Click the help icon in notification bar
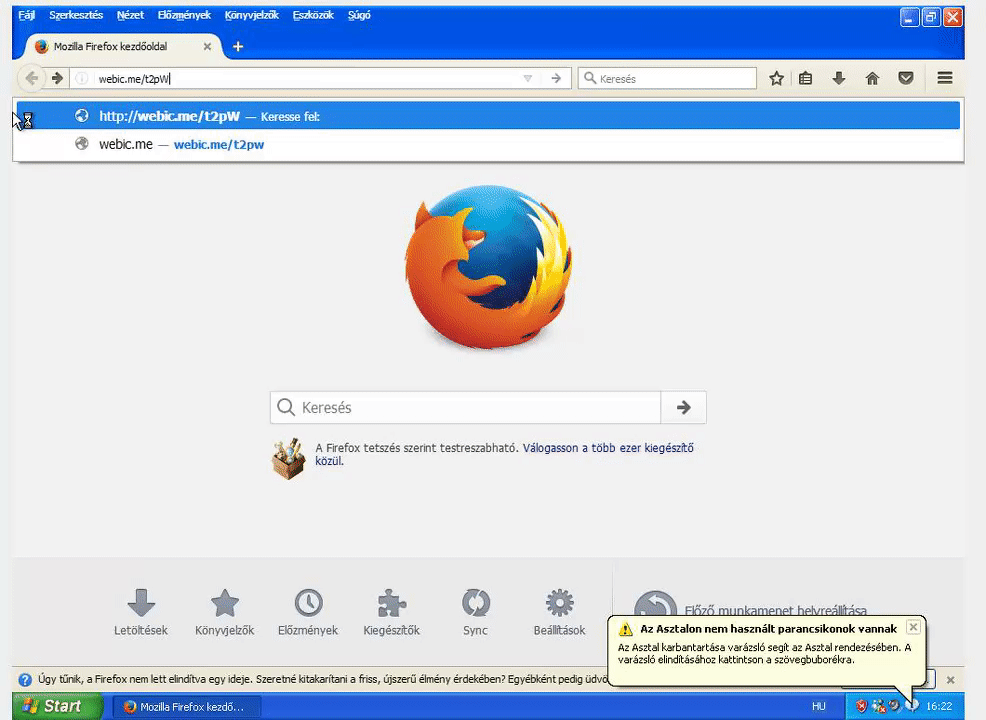Image resolution: width=986 pixels, height=720 pixels. [25, 680]
